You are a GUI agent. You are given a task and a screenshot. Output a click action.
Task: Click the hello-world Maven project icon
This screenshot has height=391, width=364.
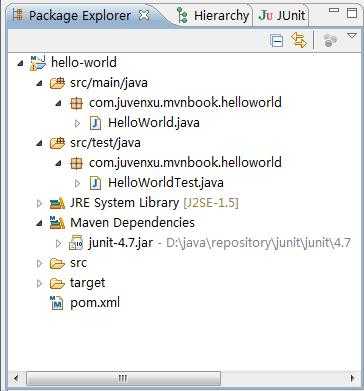tap(38, 63)
